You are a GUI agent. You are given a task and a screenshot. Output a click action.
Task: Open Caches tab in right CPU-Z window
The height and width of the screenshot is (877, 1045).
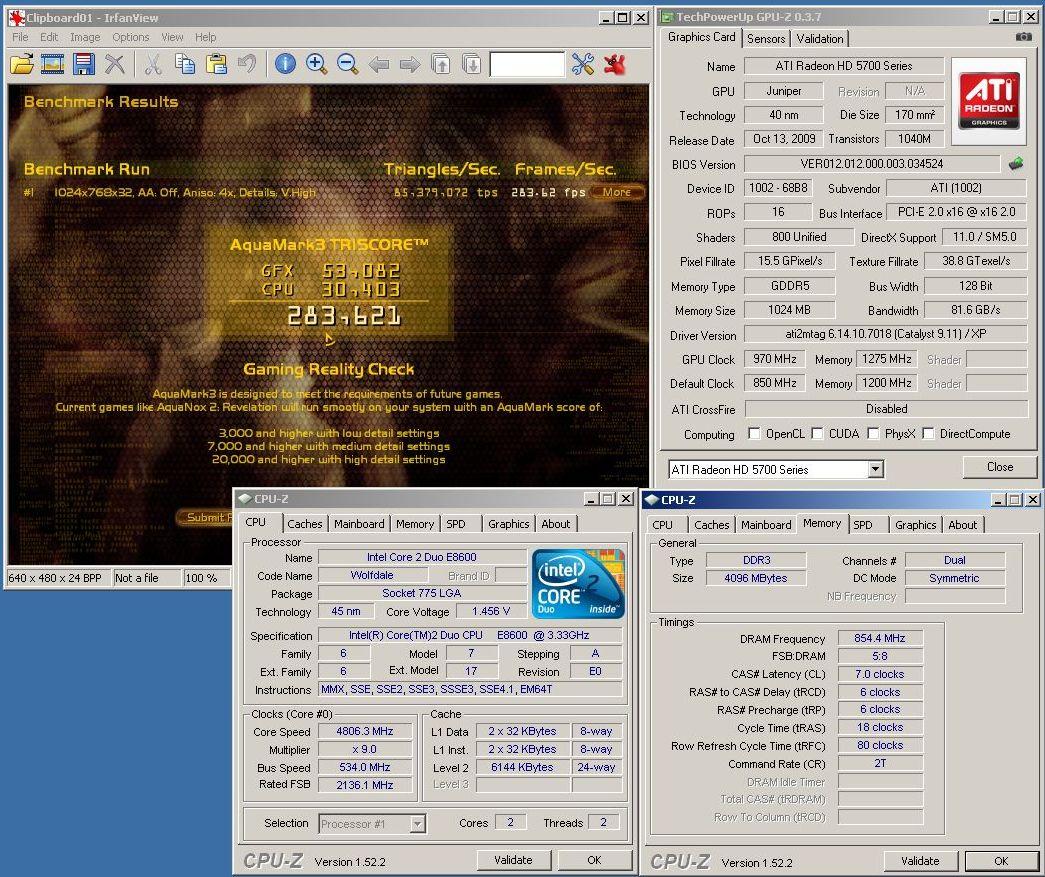(712, 524)
